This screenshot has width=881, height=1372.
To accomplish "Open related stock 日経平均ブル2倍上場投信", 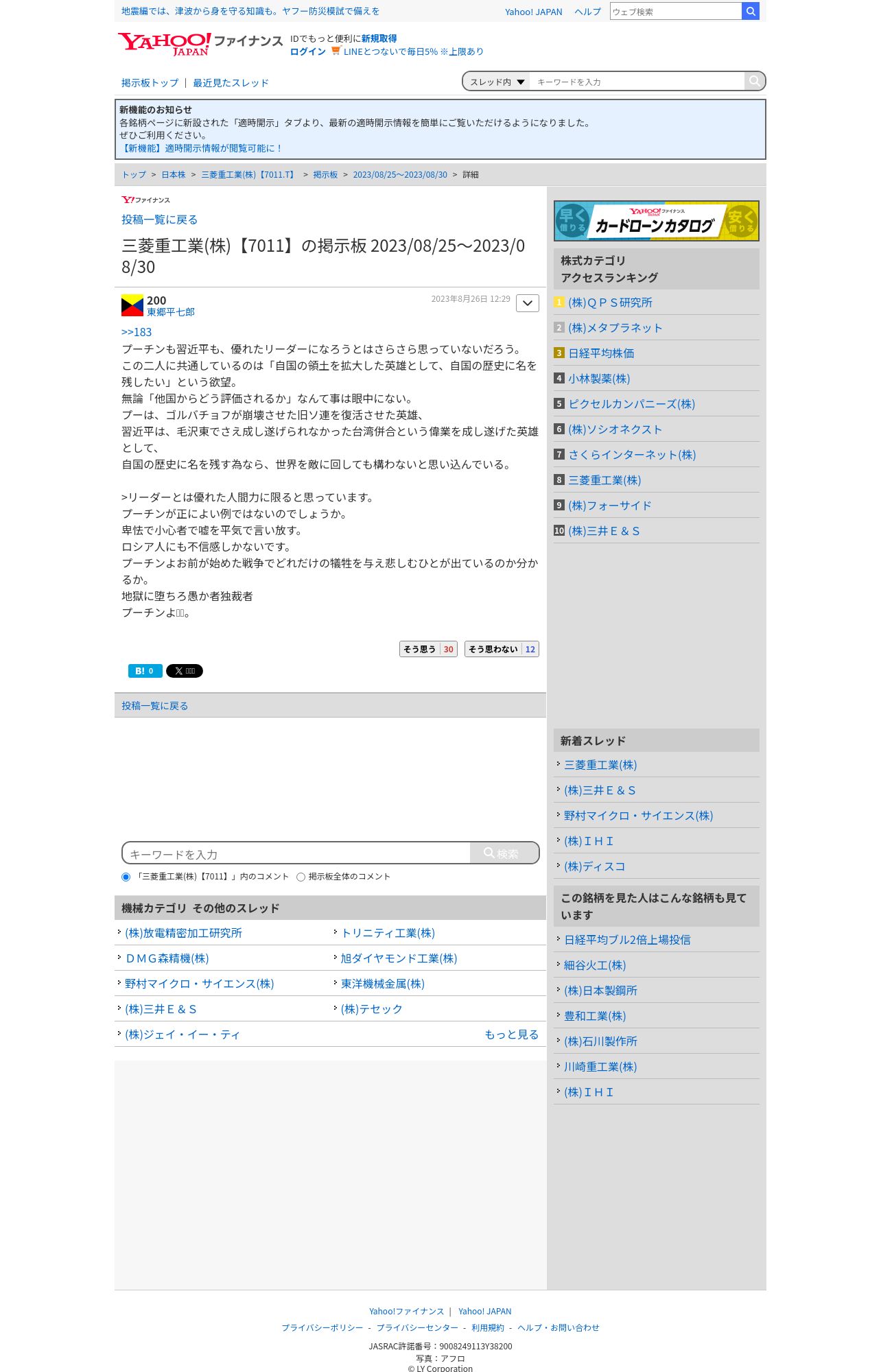I will pyautogui.click(x=627, y=940).
